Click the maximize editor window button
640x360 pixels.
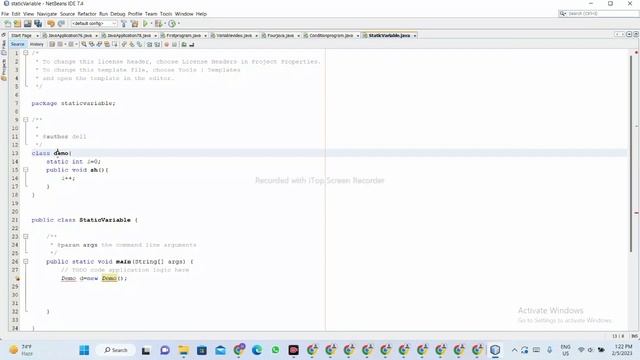[636, 35]
